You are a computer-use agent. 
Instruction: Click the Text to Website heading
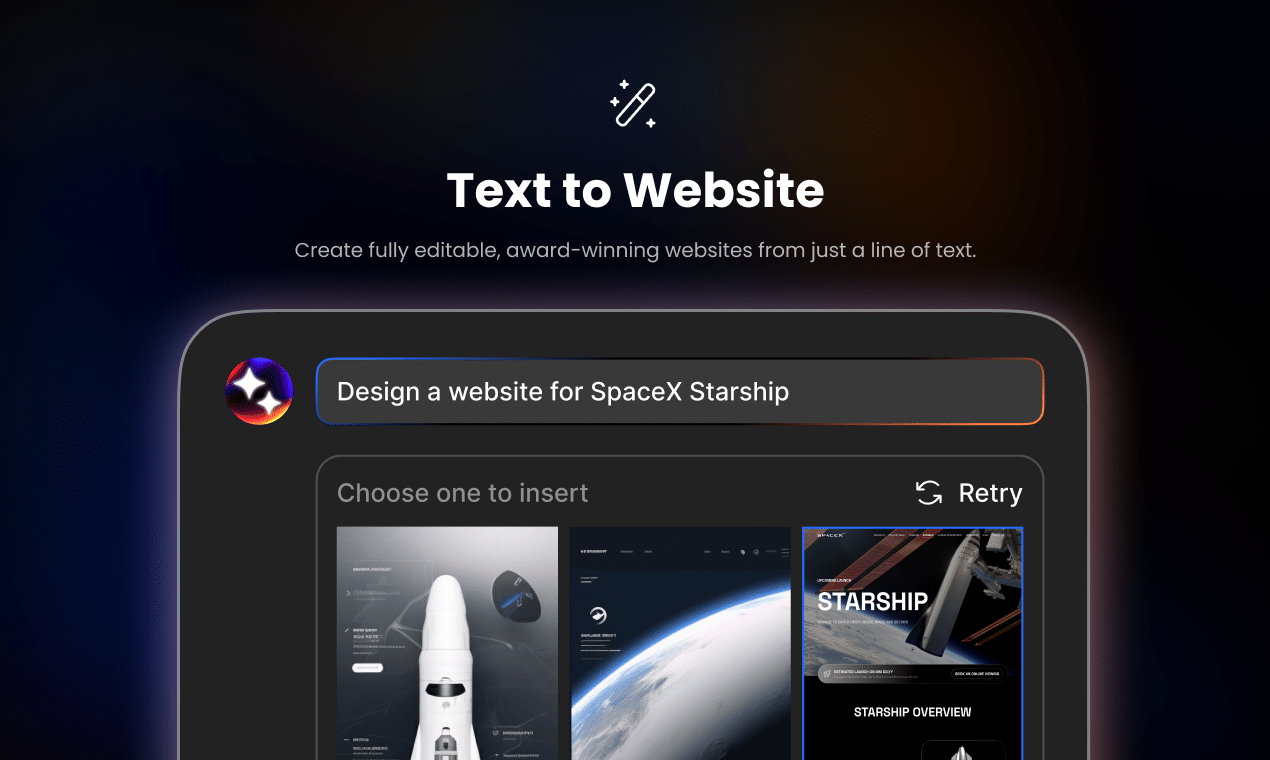[x=635, y=190]
